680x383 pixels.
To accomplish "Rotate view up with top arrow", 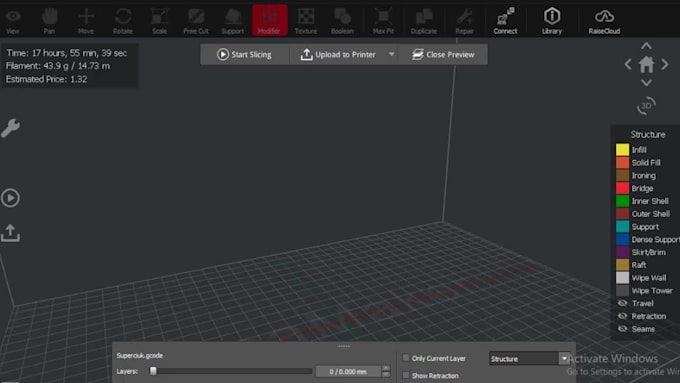I will pyautogui.click(x=646, y=46).
